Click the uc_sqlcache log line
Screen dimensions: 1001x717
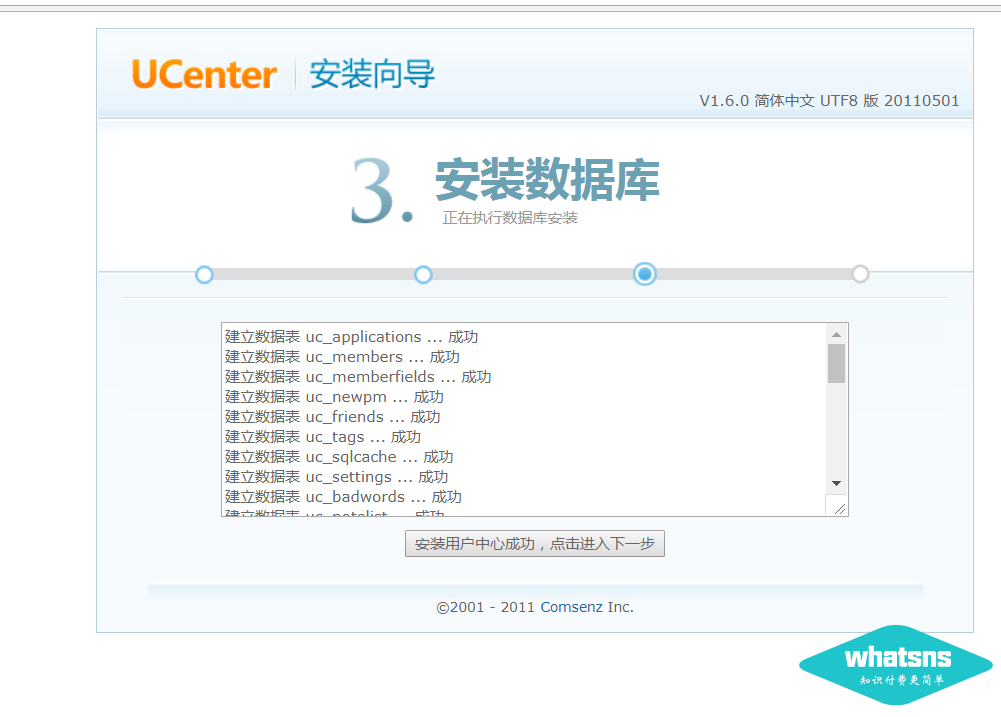tap(339, 457)
